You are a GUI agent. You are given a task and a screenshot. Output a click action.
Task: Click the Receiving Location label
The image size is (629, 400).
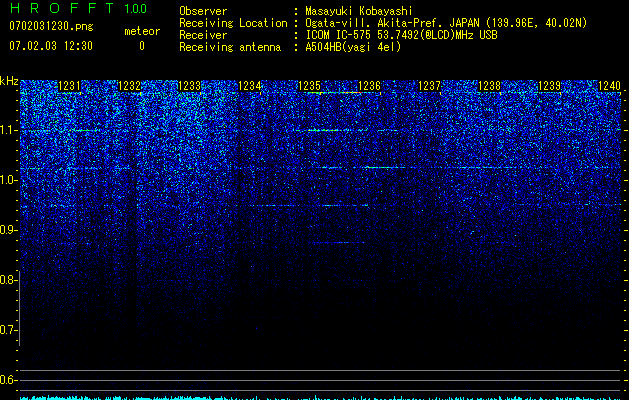coord(233,23)
